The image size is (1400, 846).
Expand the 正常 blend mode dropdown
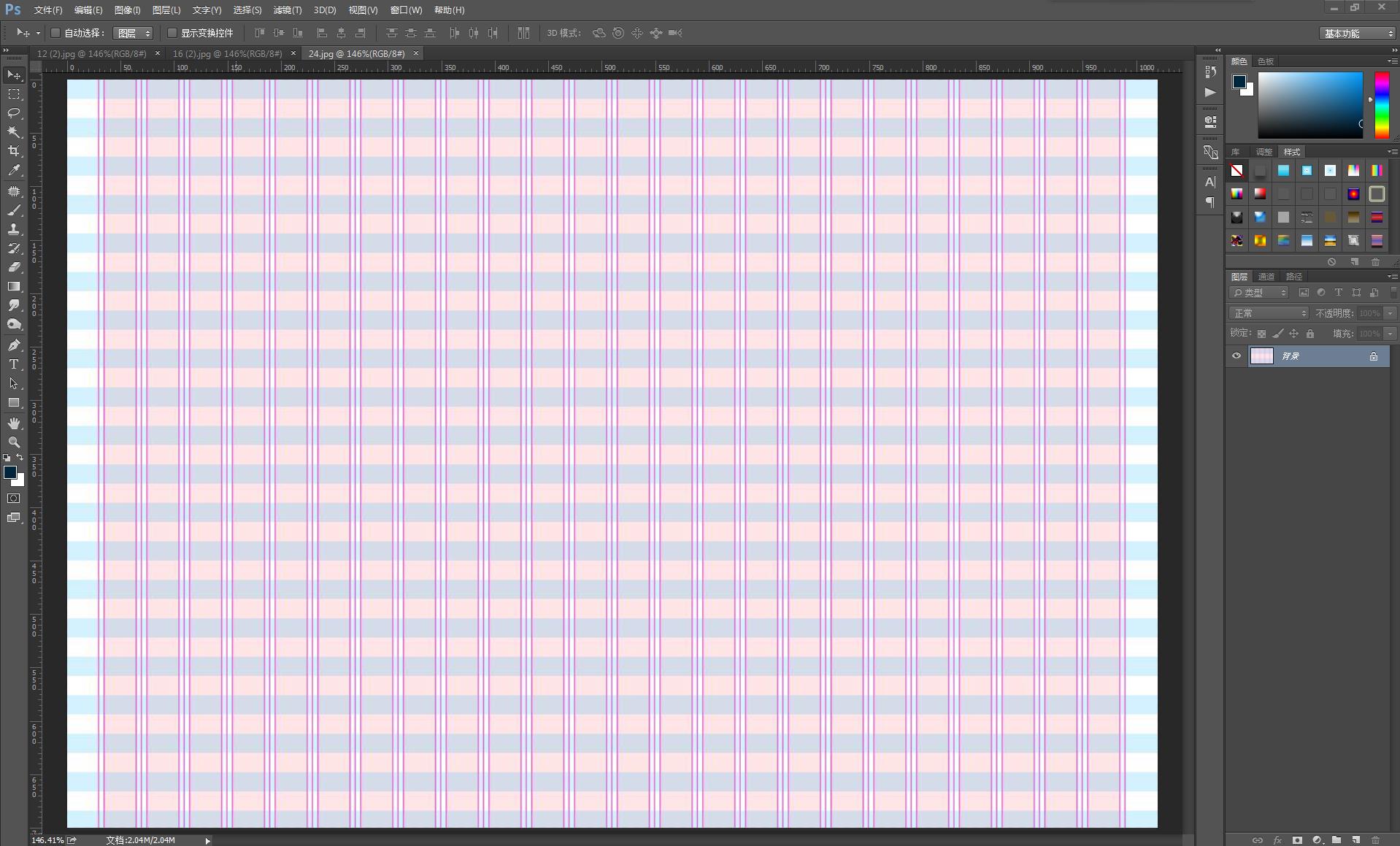(1269, 313)
